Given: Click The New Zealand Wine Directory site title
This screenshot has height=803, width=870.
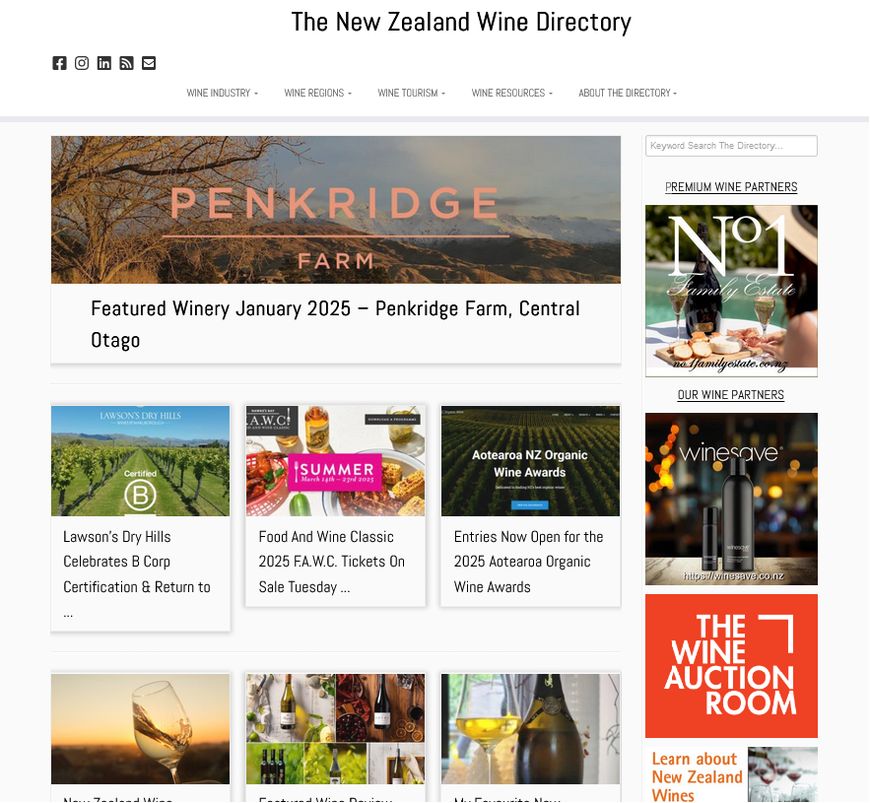Looking at the screenshot, I should coord(461,23).
